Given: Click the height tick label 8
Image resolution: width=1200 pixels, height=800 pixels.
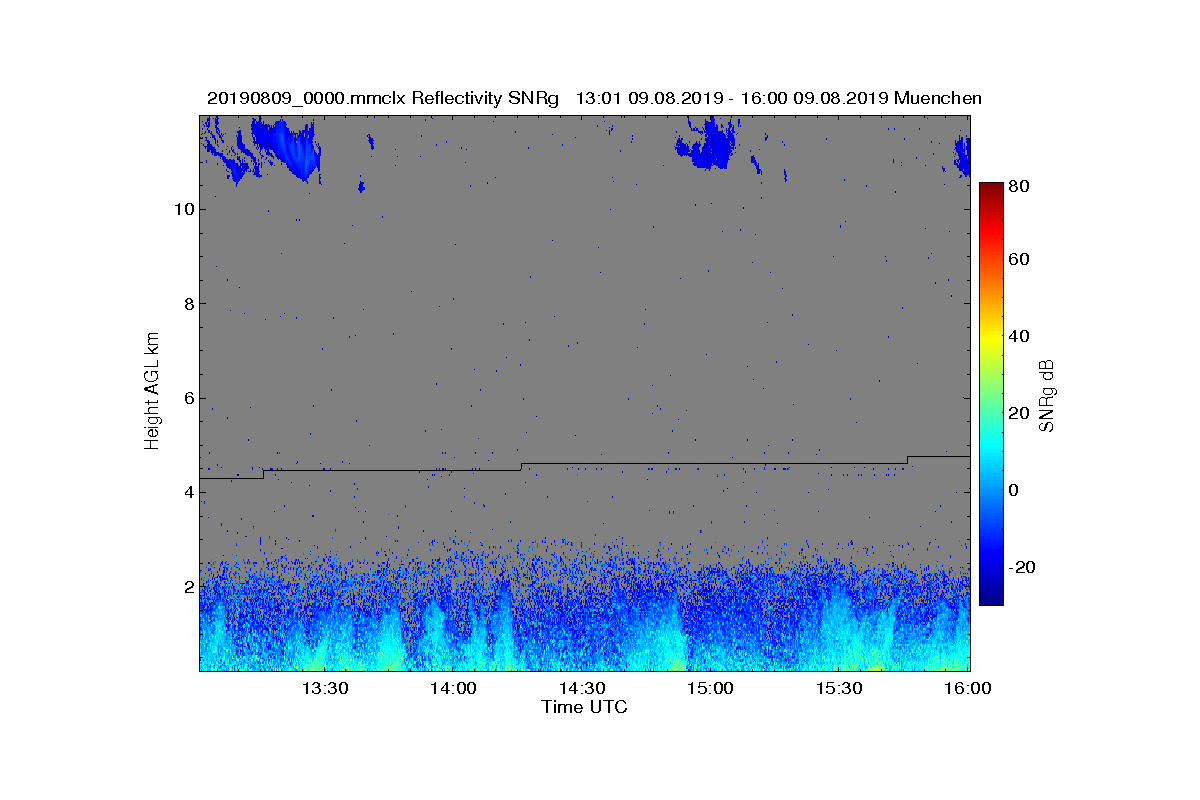Looking at the screenshot, I should [x=187, y=304].
